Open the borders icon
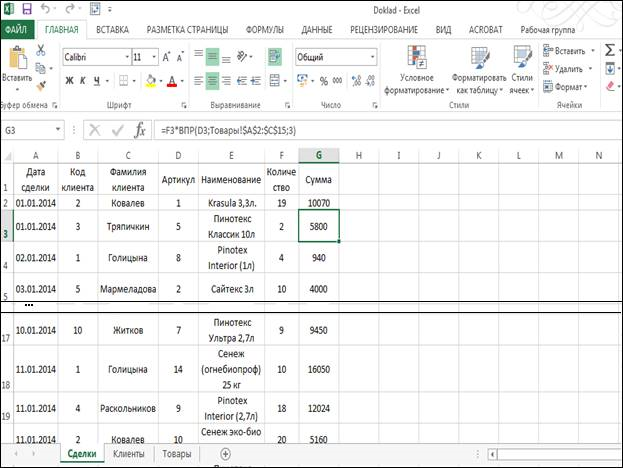This screenshot has width=623, height=468. (x=124, y=81)
